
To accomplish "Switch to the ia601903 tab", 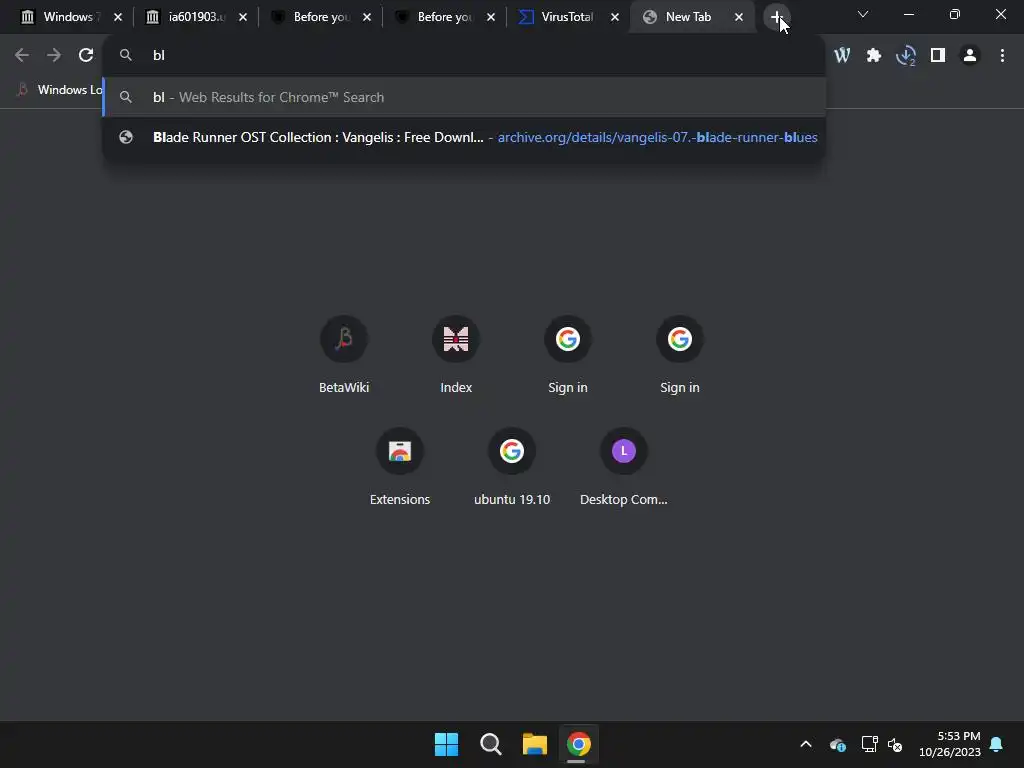I will [x=189, y=17].
